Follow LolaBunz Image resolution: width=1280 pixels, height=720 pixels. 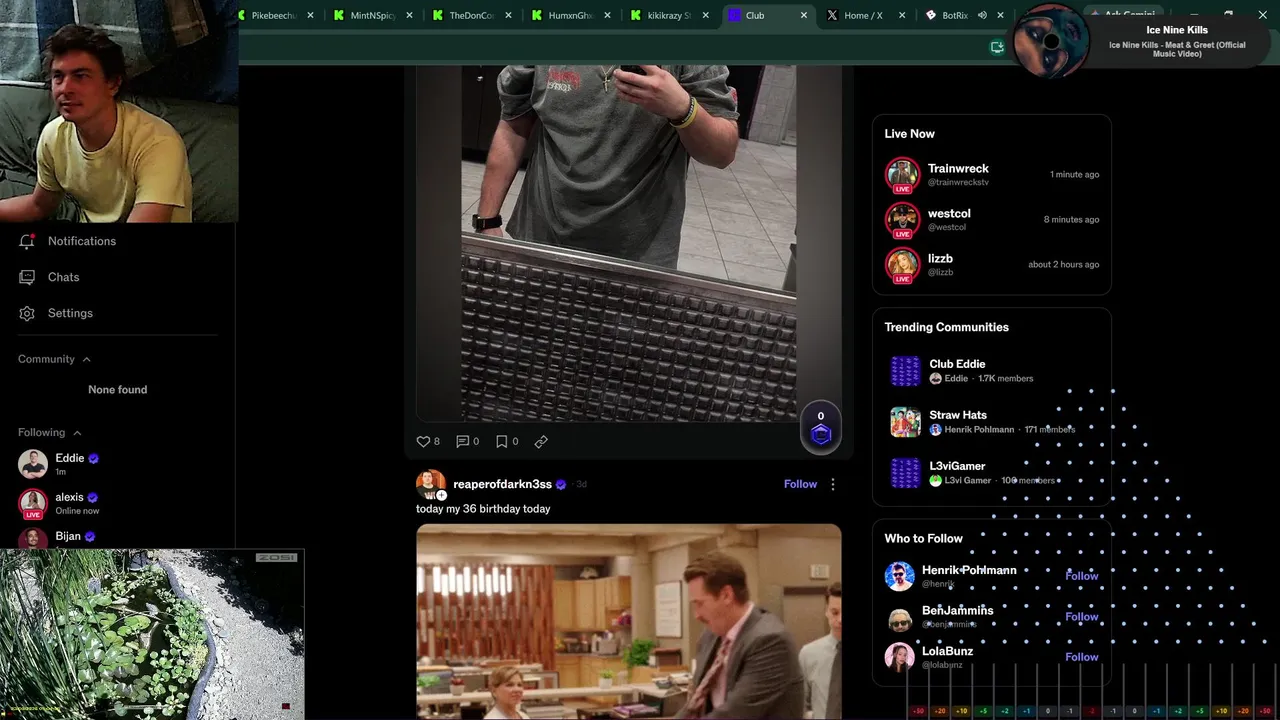click(1082, 657)
